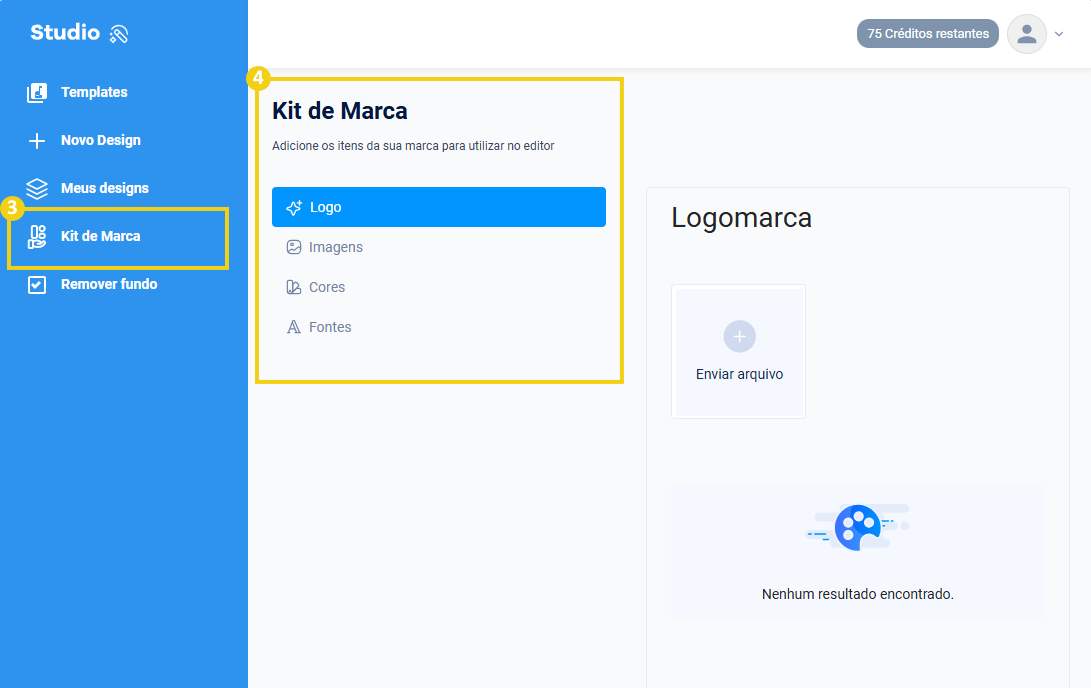Click the checkbox icon beside Remover fundo
This screenshot has width=1091, height=688.
point(37,285)
